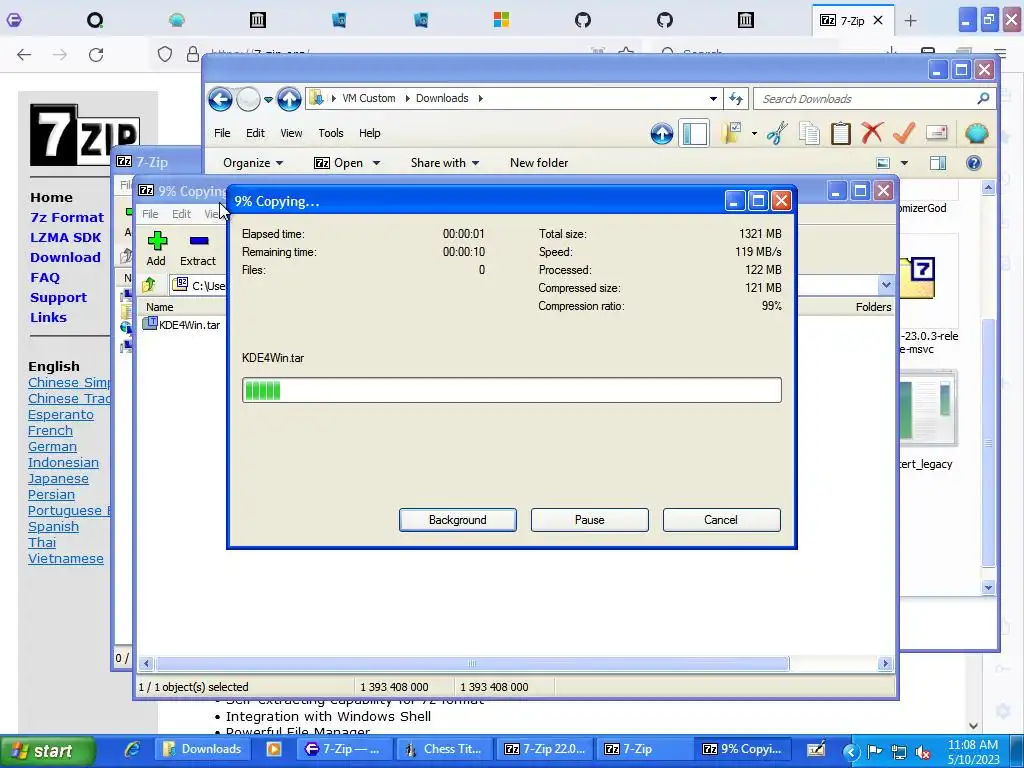Open the address bar history dropdown
This screenshot has height=768, width=1024.
713,99
